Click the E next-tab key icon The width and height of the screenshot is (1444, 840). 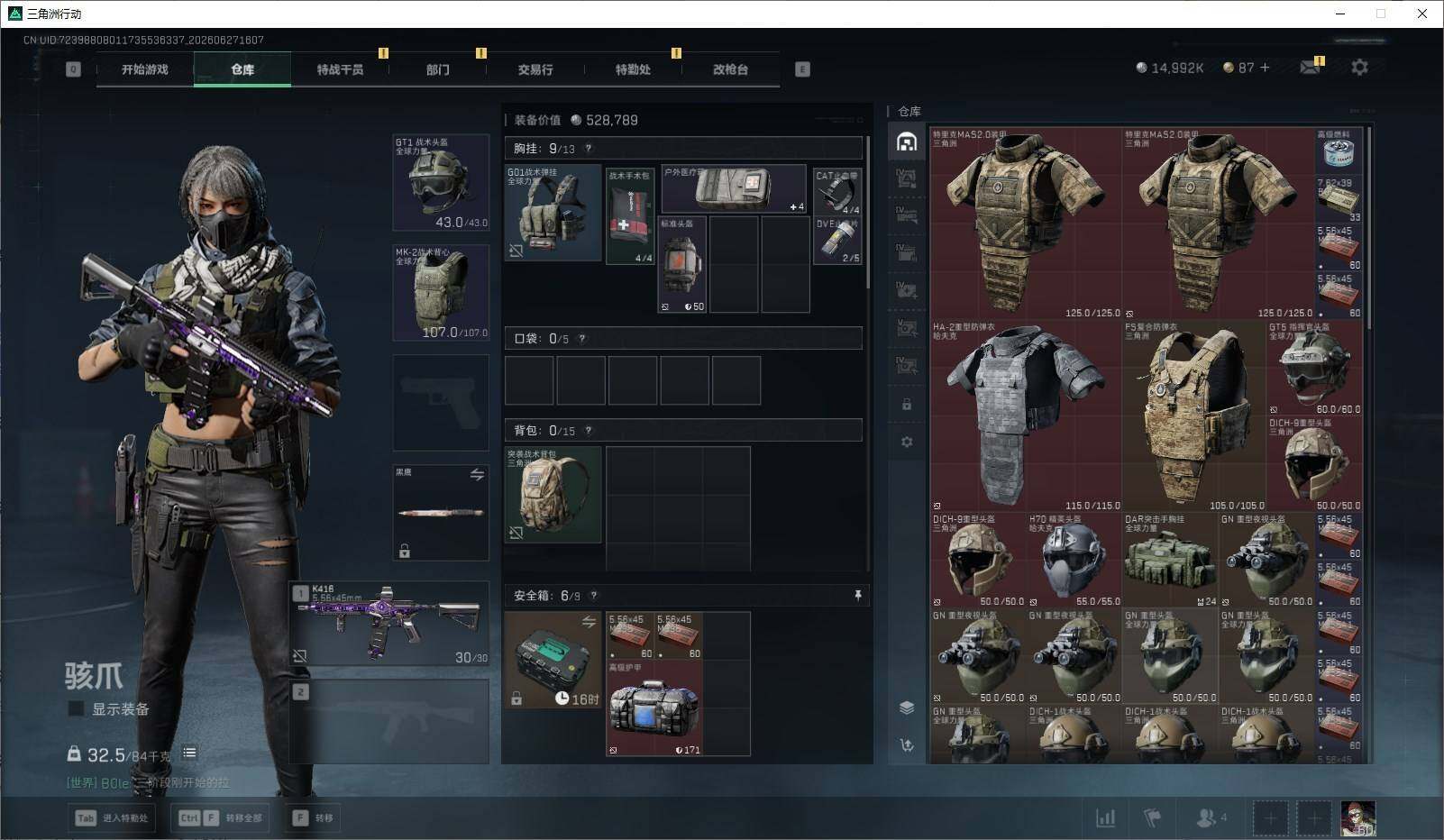click(x=802, y=69)
